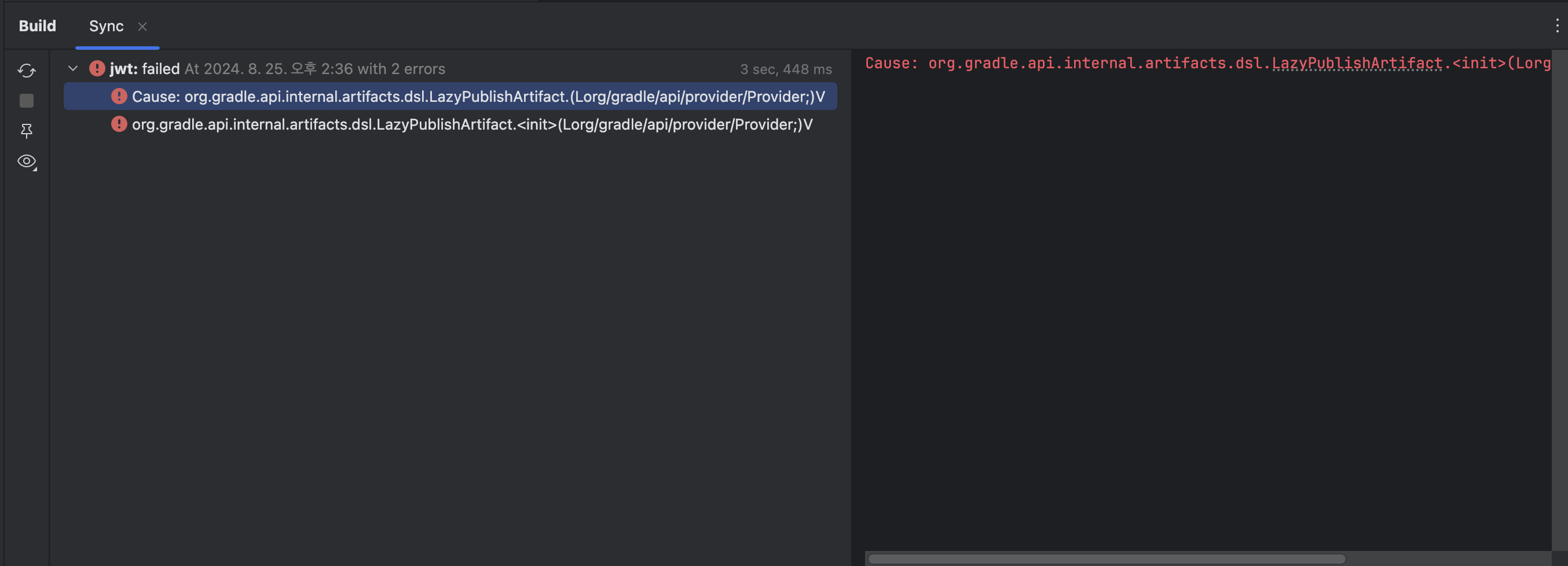Viewport: 1568px width, 566px height.
Task: Collapse the 'jwt: failed' tree node
Action: click(x=73, y=68)
